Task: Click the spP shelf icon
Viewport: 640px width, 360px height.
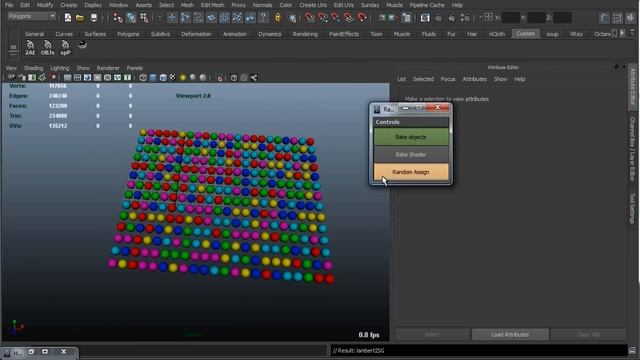Action: coord(65,48)
